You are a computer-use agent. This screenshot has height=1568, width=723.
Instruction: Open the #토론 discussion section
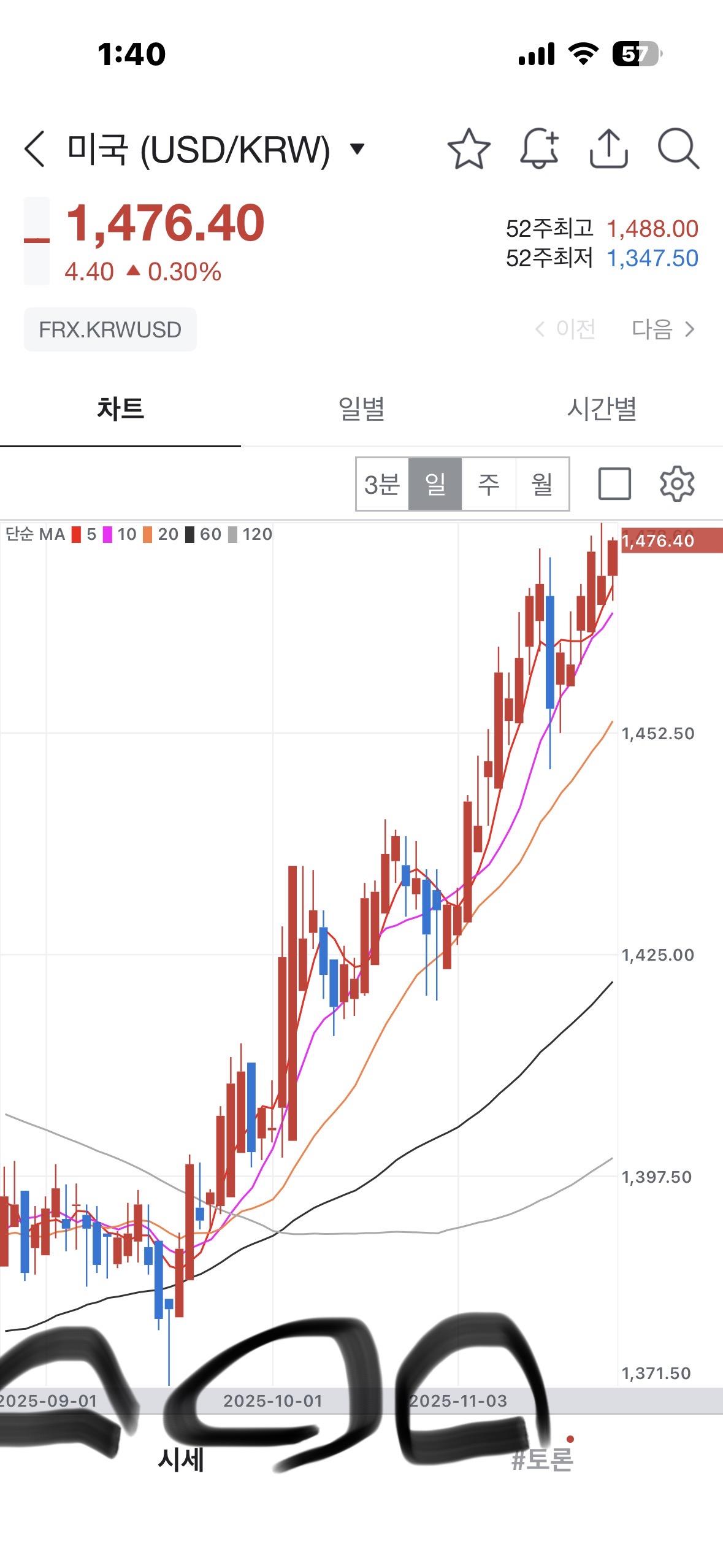tap(542, 1459)
